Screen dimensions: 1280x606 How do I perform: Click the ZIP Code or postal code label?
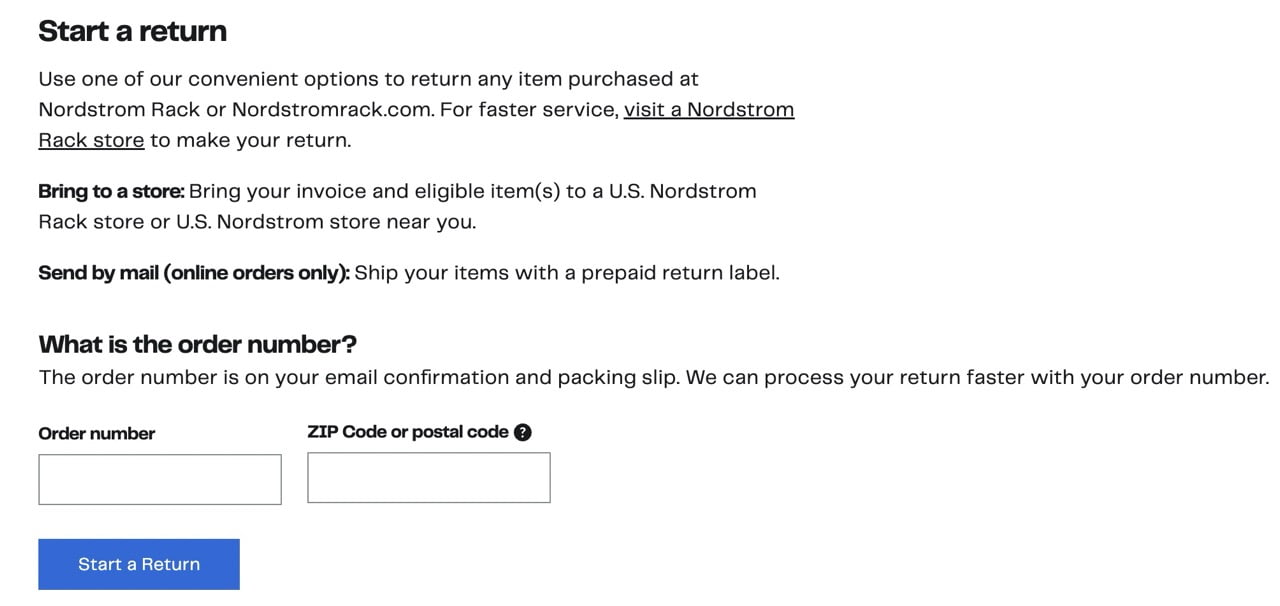pyautogui.click(x=408, y=431)
